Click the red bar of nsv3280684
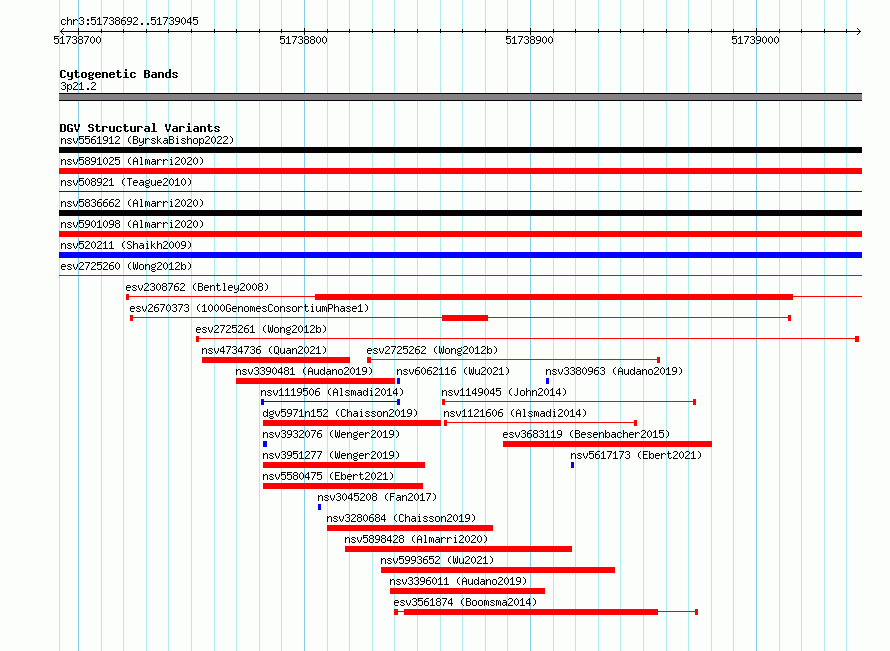This screenshot has height=651, width=890. [410, 528]
